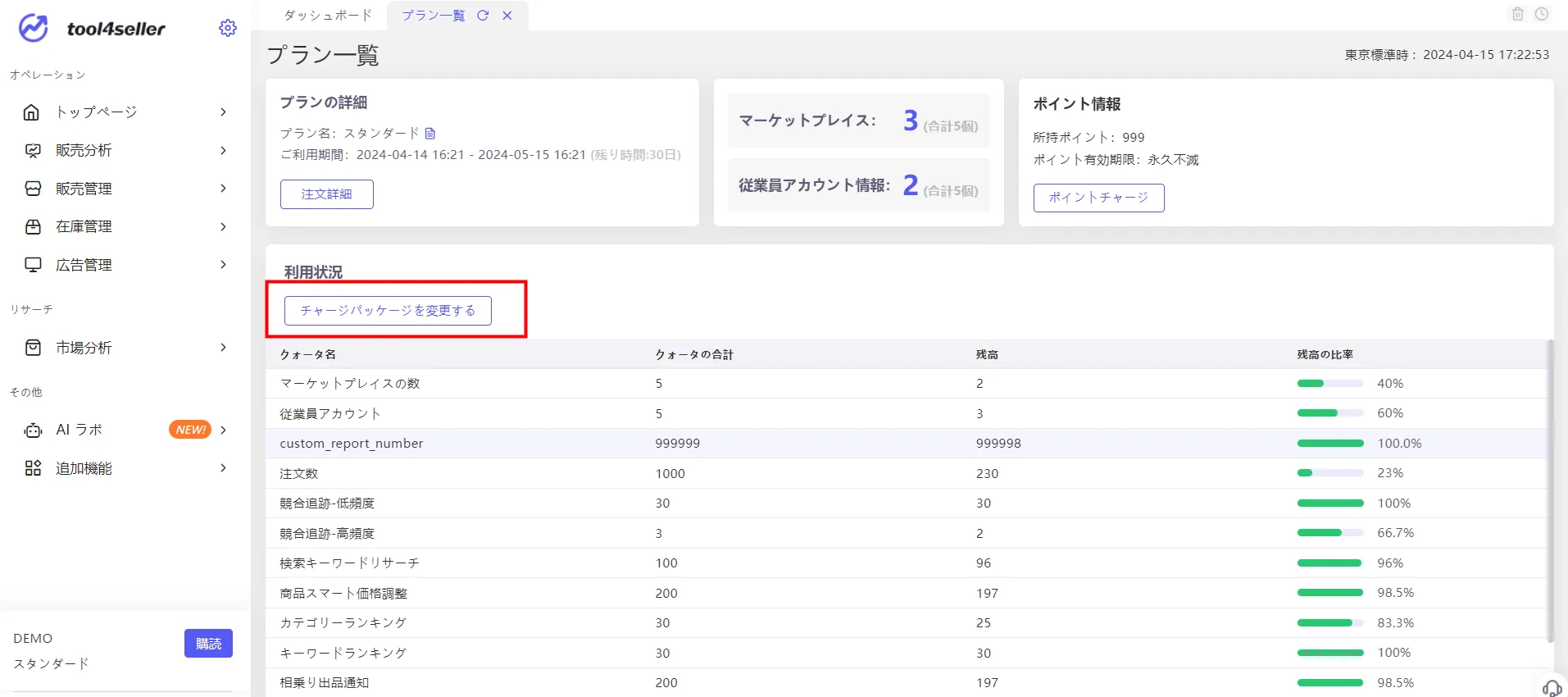
Task: Close the プラン一覧 tab
Action: coord(507,16)
